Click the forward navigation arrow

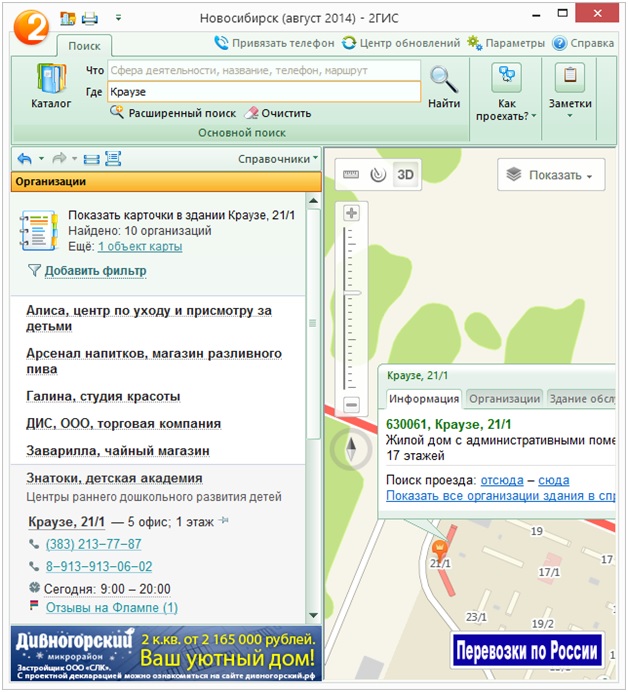coord(60,158)
